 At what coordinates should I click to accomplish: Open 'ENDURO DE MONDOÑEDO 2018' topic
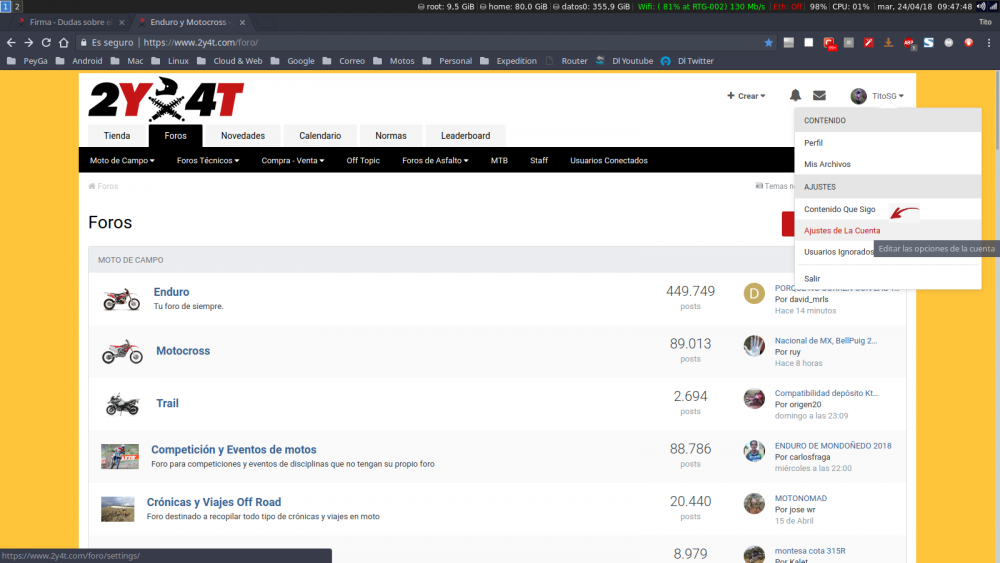833,446
